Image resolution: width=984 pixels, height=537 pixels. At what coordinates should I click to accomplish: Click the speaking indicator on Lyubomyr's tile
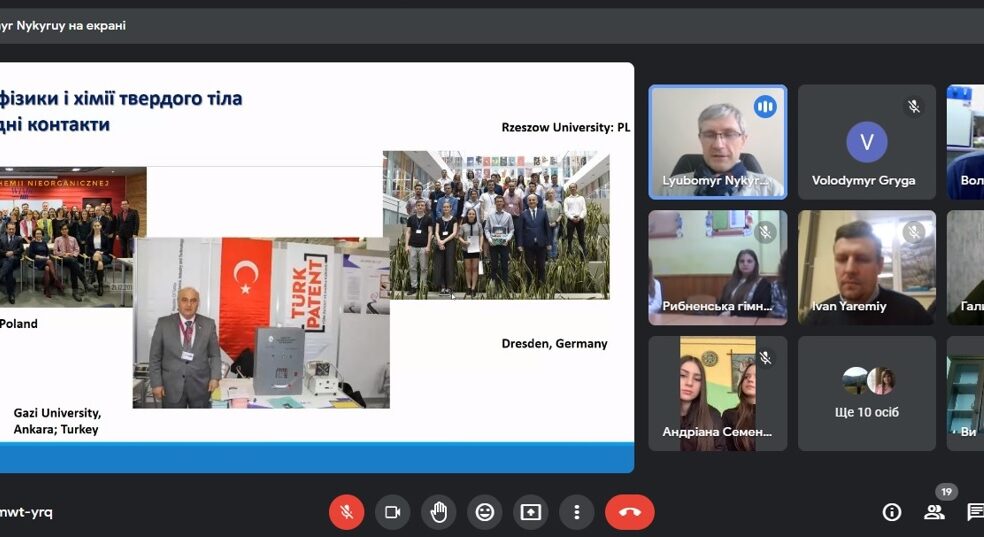765,106
